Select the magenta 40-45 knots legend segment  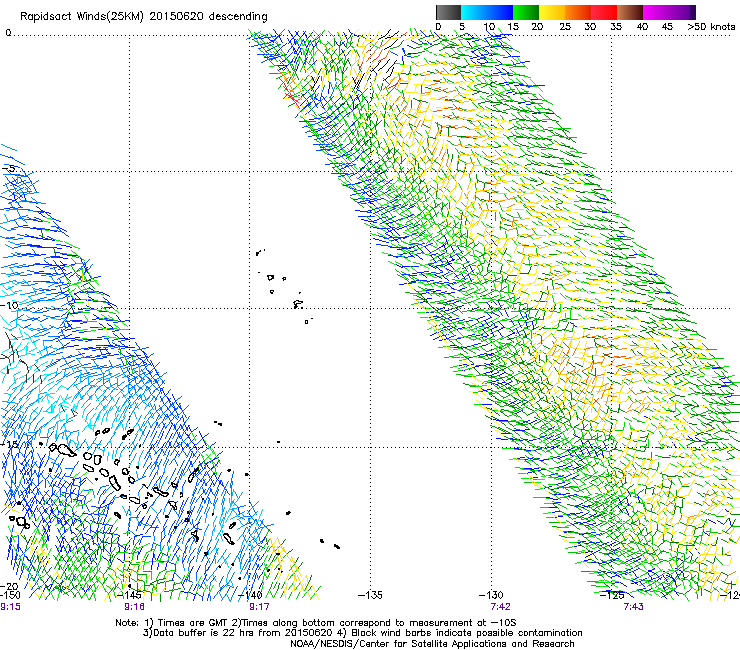tap(656, 12)
